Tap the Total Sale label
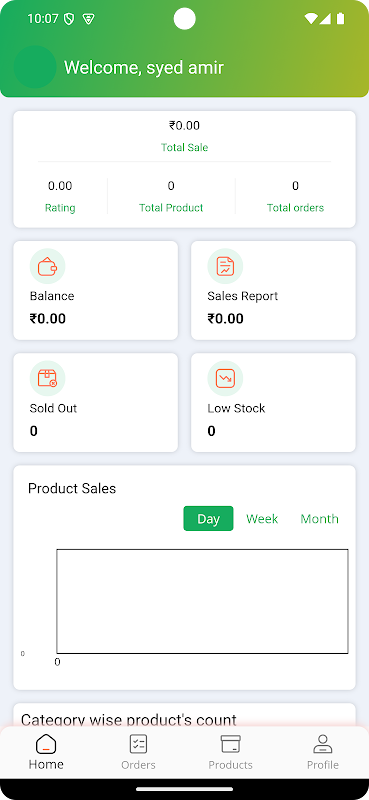Image resolution: width=369 pixels, height=800 pixels. point(184,147)
